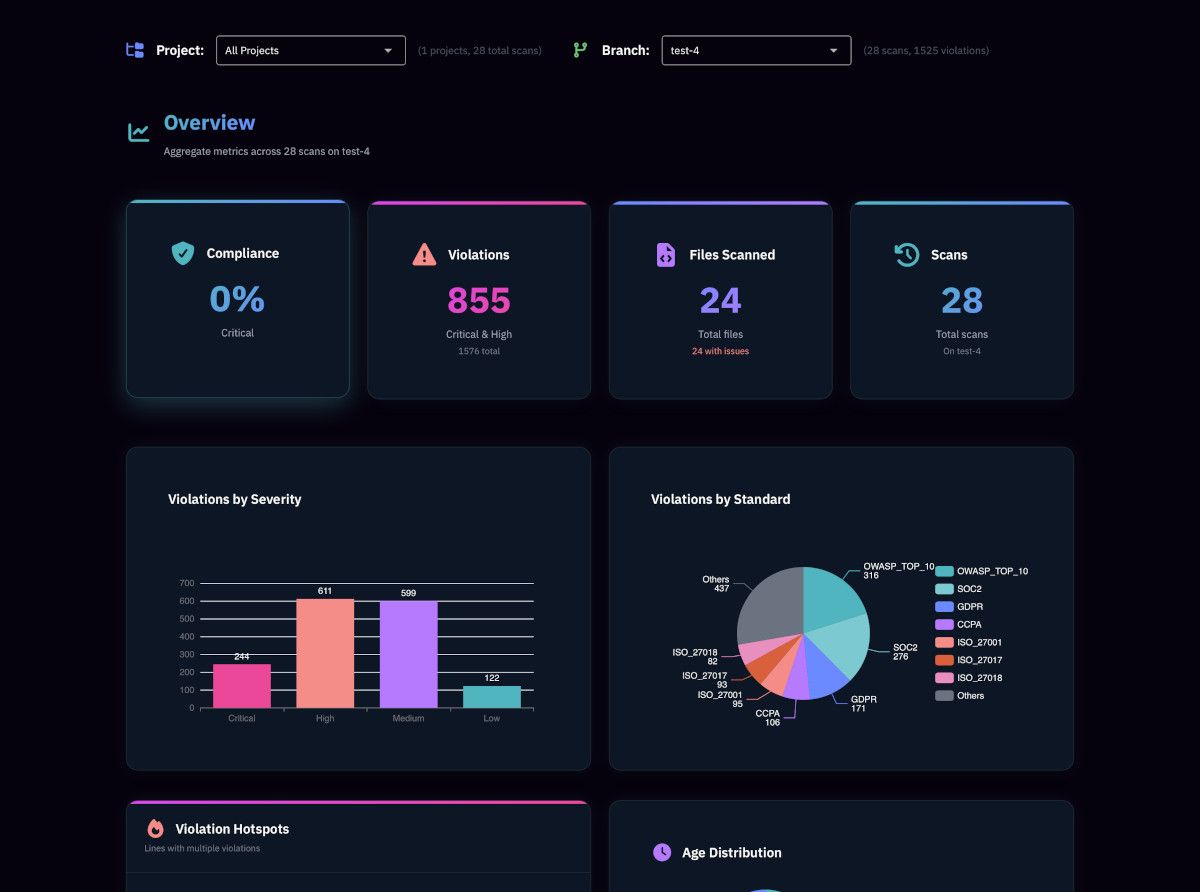Click the Age Distribution clock icon
Screen dimensions: 1200x892
tap(662, 852)
